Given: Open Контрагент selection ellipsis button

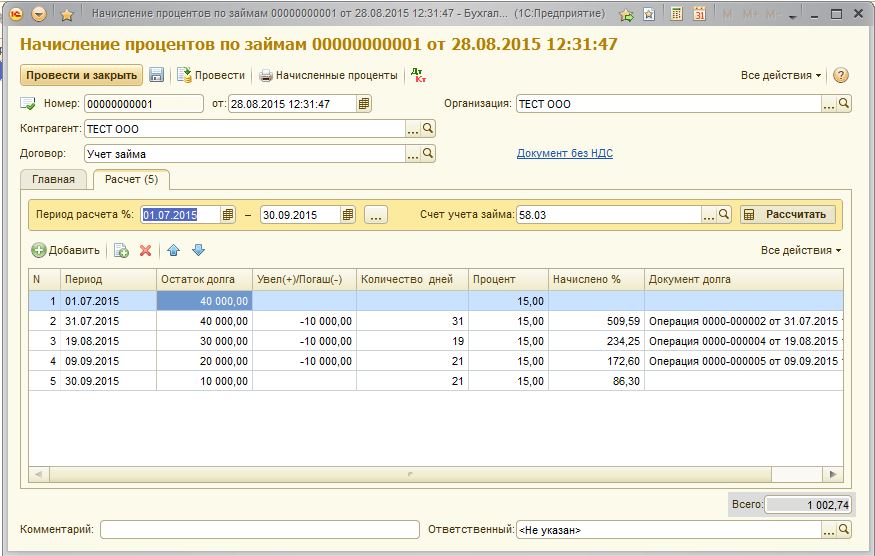Looking at the screenshot, I should 412,129.
